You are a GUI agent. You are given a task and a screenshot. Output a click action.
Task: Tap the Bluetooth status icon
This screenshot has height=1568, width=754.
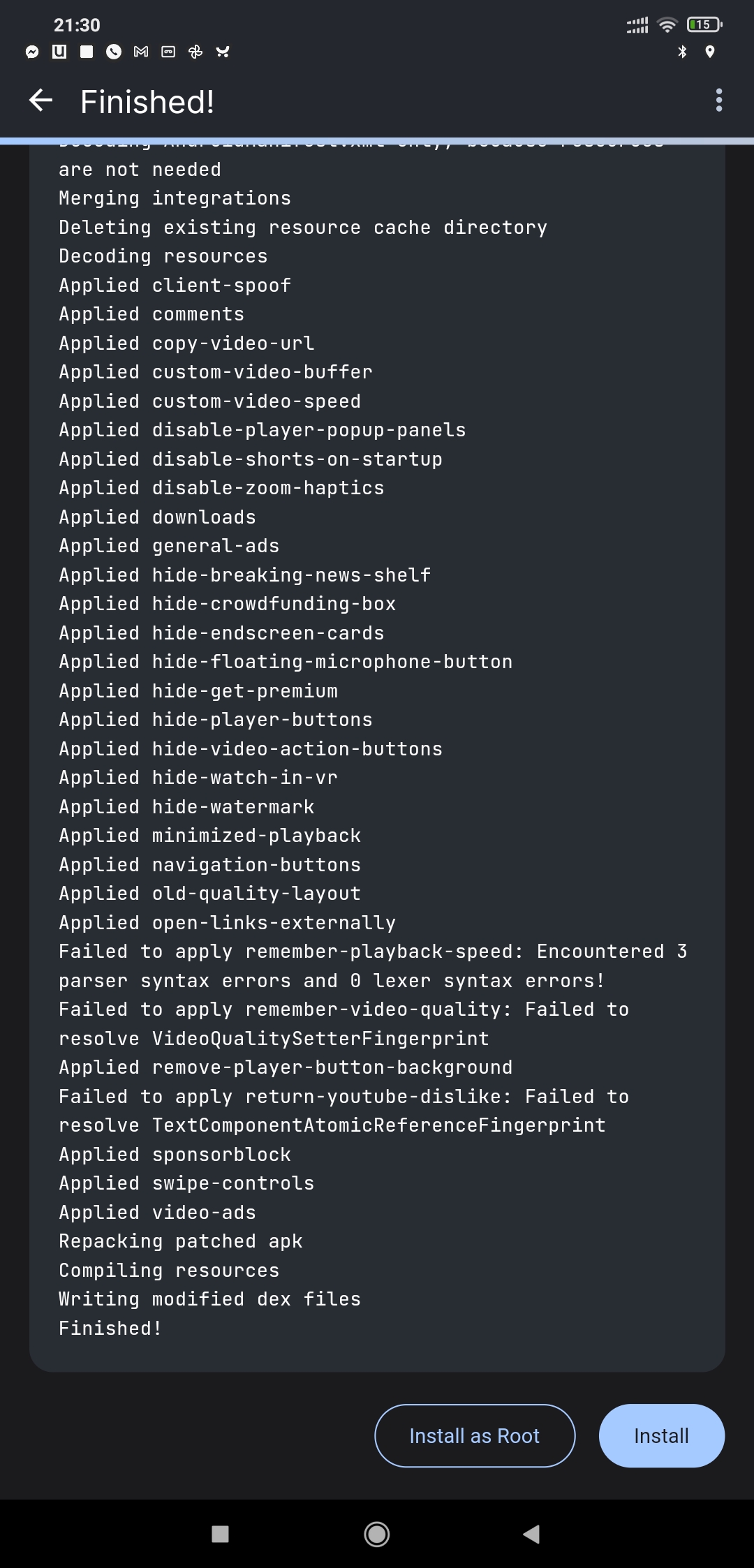click(681, 50)
